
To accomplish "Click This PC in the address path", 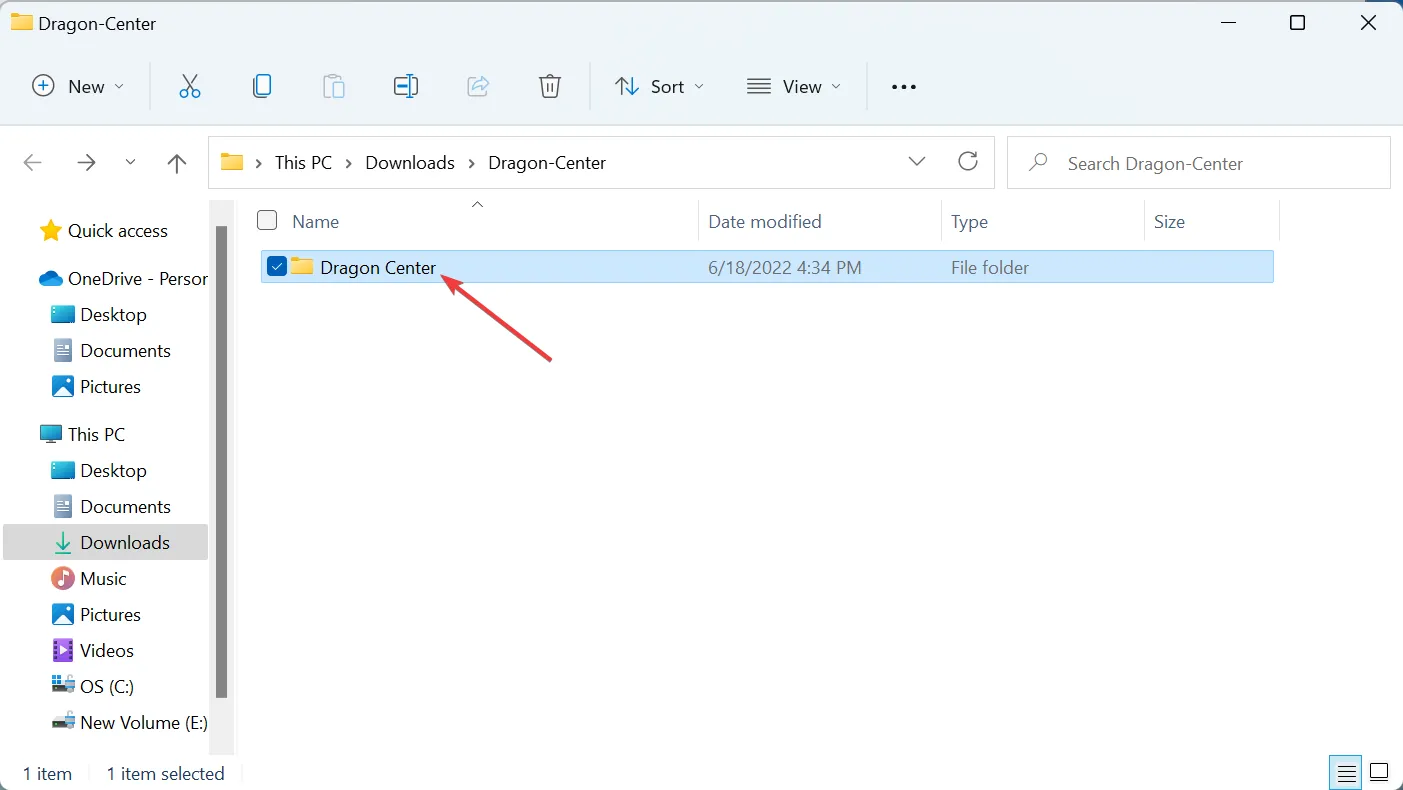I will tap(303, 163).
